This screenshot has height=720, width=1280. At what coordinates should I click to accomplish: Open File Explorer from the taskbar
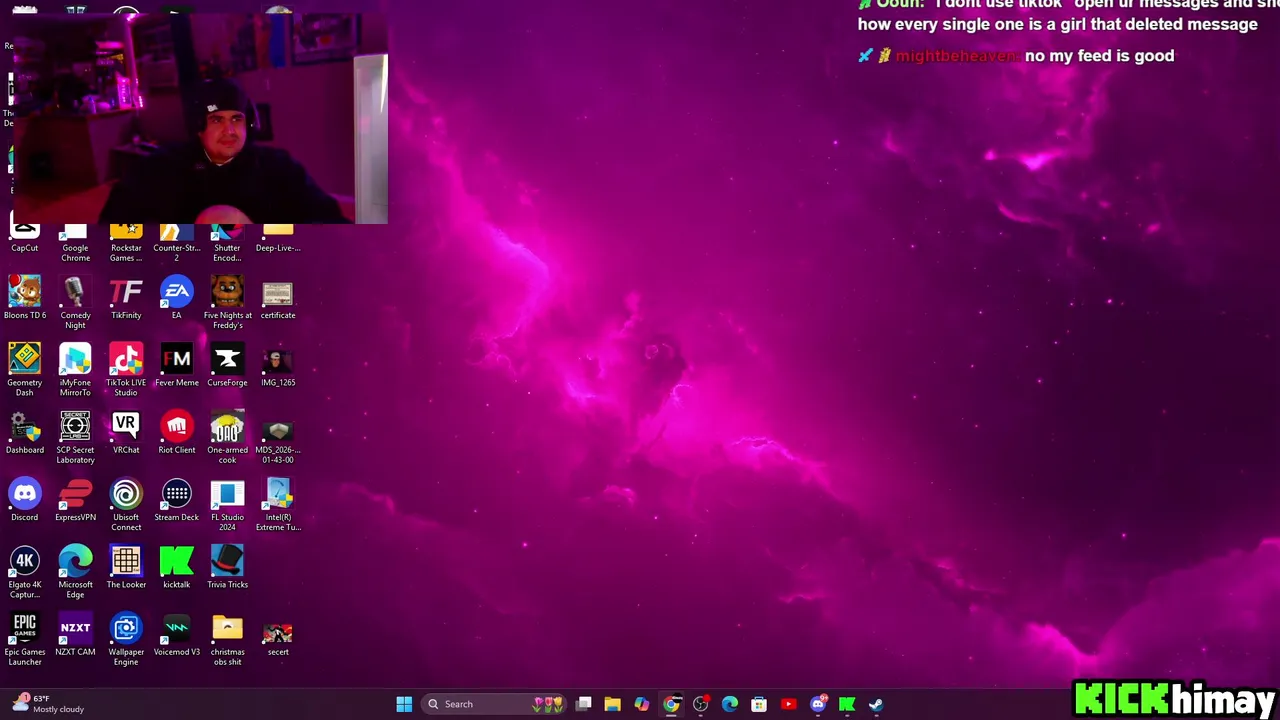click(613, 704)
